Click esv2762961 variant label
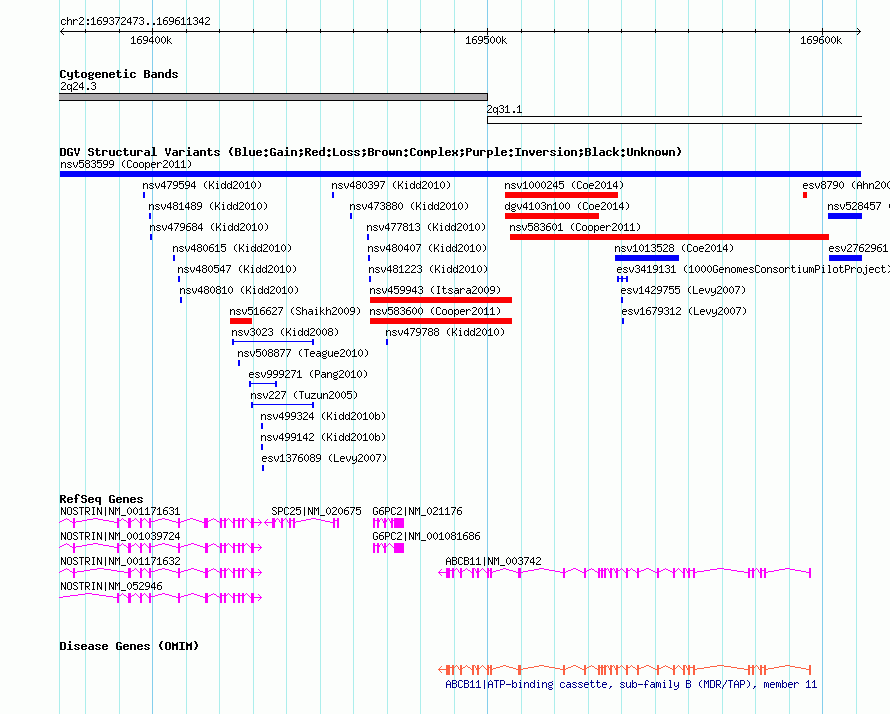 coord(858,248)
